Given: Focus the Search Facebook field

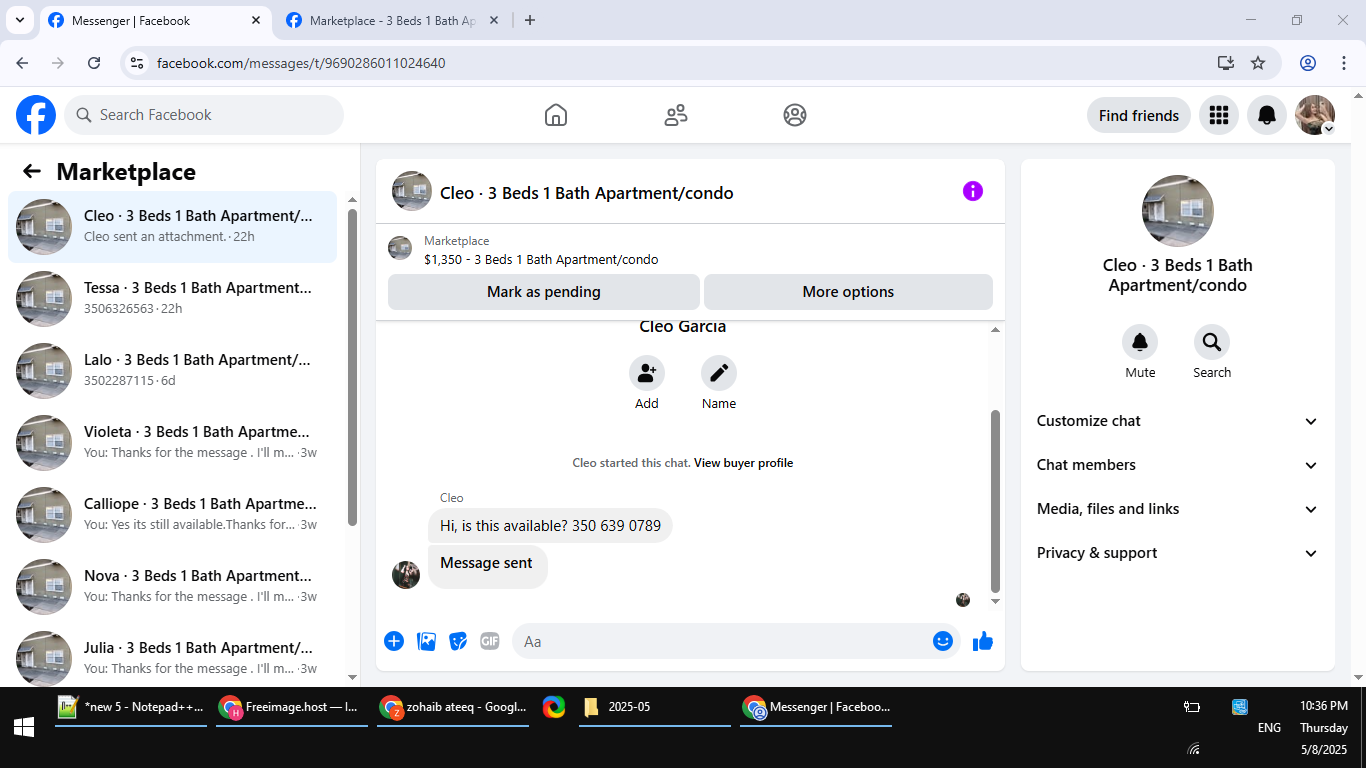Looking at the screenshot, I should click(x=204, y=115).
